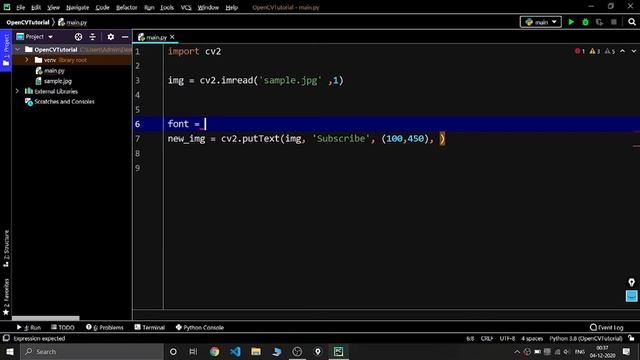Toggle the Favorites tool window side tab

[6, 297]
